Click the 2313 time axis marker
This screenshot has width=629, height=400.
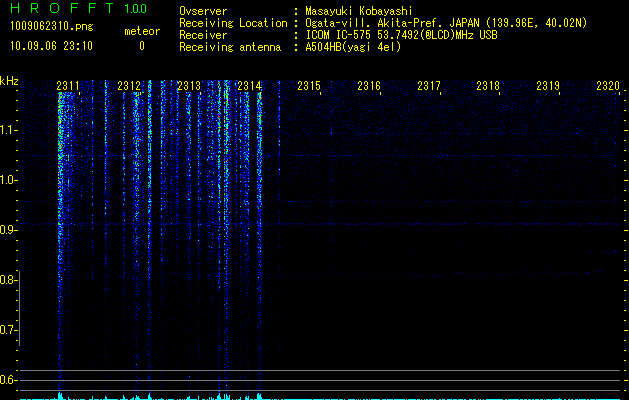click(x=189, y=86)
